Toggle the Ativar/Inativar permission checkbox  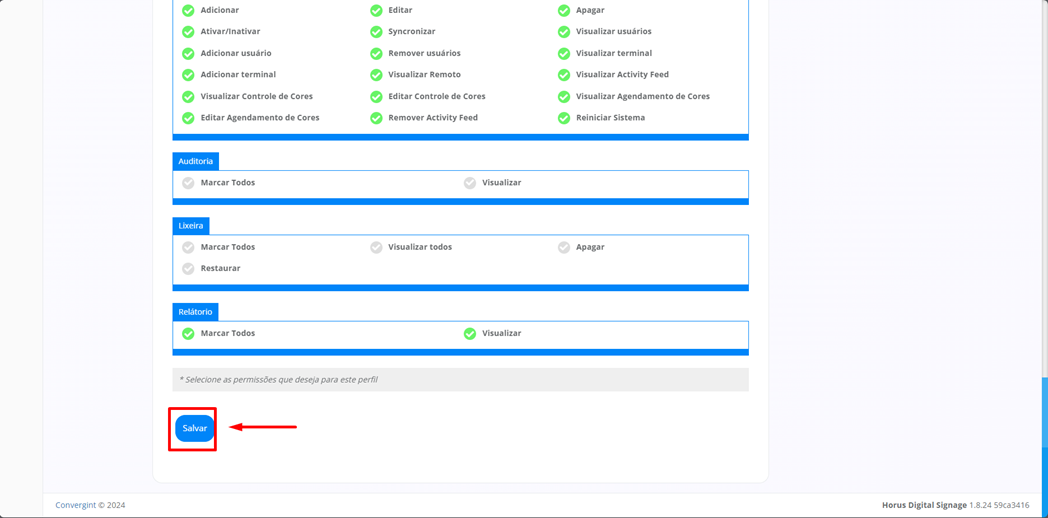click(x=188, y=31)
